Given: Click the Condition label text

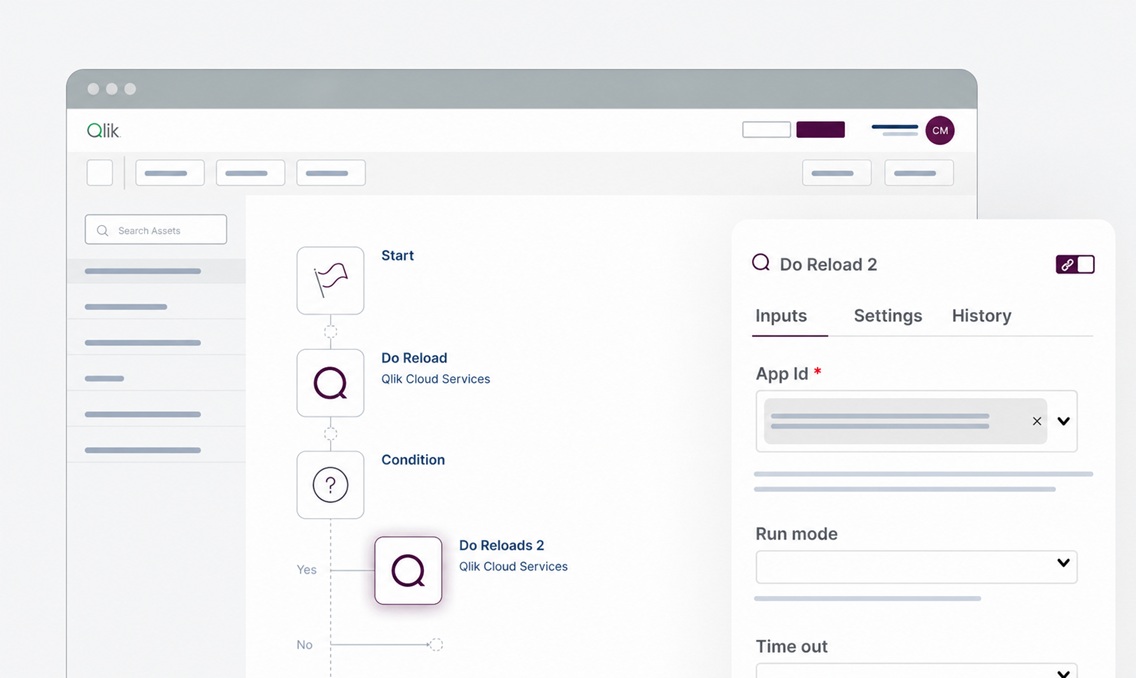Looking at the screenshot, I should pyautogui.click(x=413, y=460).
